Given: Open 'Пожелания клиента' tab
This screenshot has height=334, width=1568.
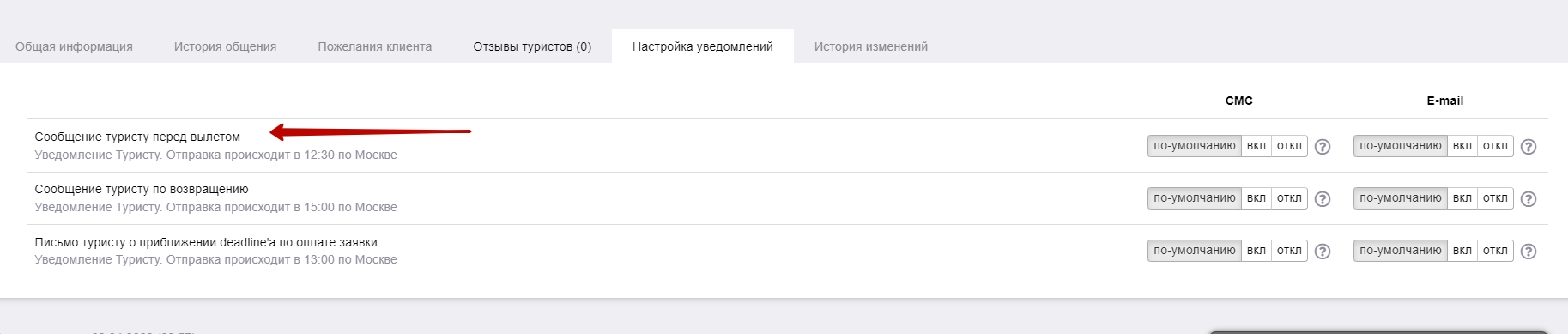Looking at the screenshot, I should pos(375,46).
